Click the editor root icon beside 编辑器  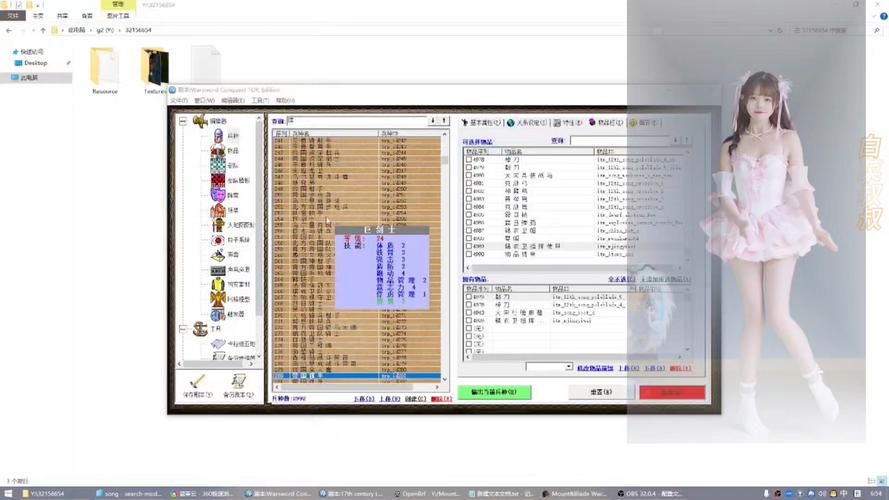(200, 121)
